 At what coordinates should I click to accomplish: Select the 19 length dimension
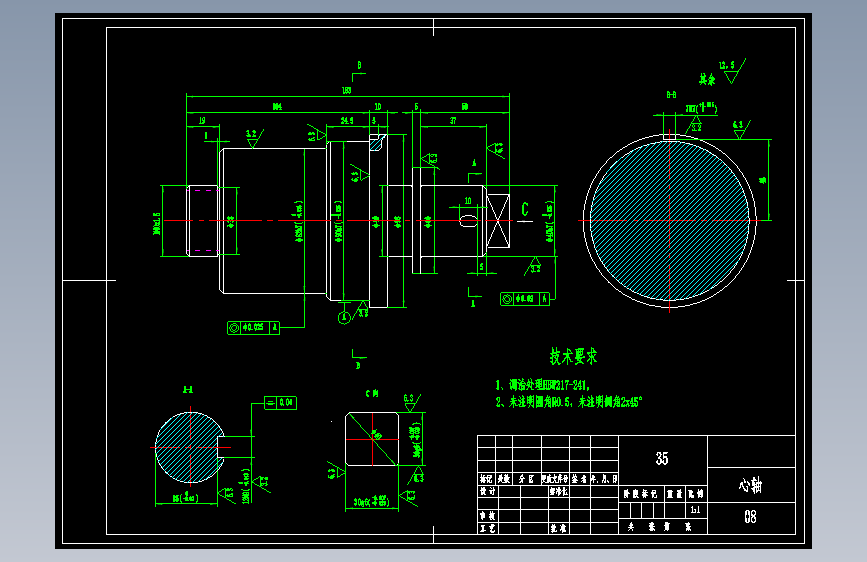click(202, 121)
